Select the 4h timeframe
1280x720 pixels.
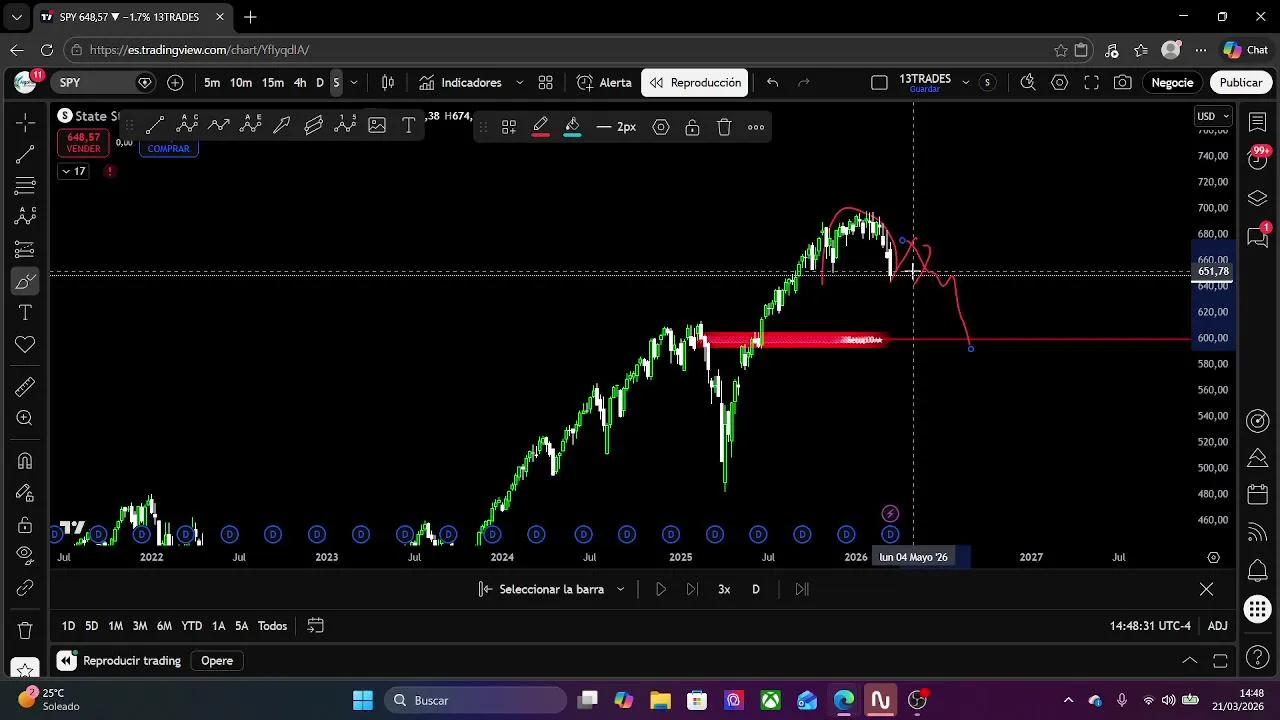tap(300, 83)
